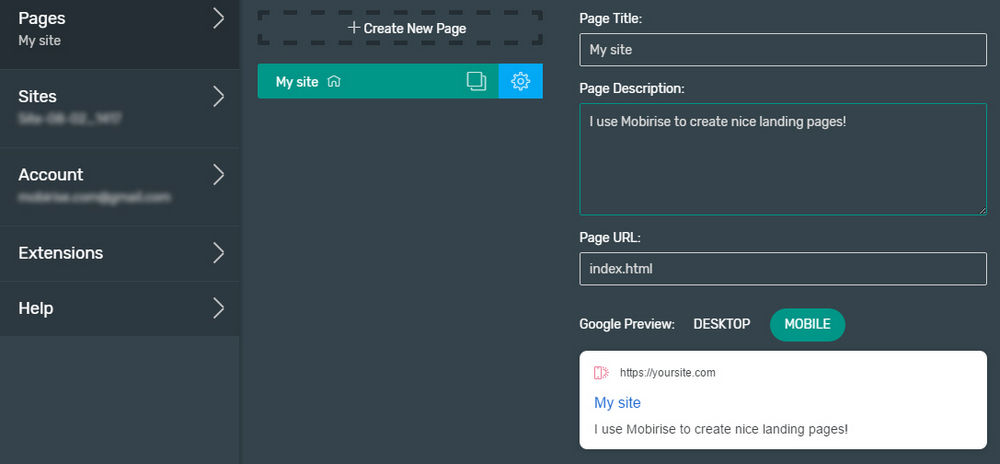
Task: Expand the Account menu chevron
Action: pos(218,175)
